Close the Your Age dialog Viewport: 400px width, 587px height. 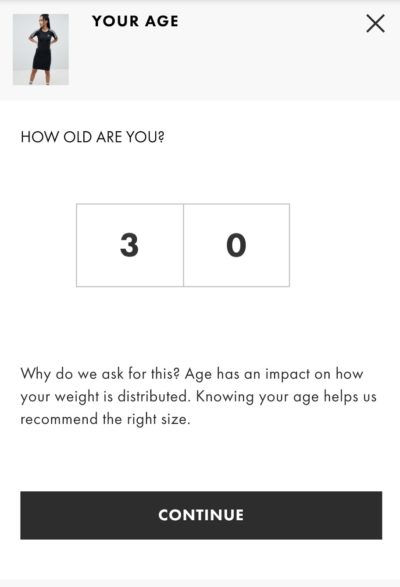(x=375, y=24)
